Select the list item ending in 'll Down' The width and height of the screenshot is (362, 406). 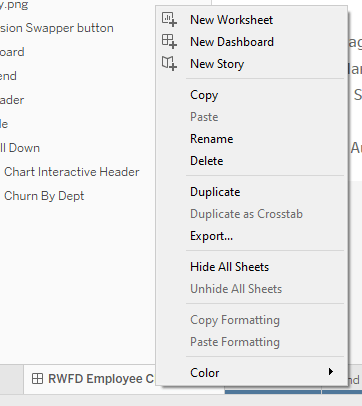pyautogui.click(x=20, y=148)
